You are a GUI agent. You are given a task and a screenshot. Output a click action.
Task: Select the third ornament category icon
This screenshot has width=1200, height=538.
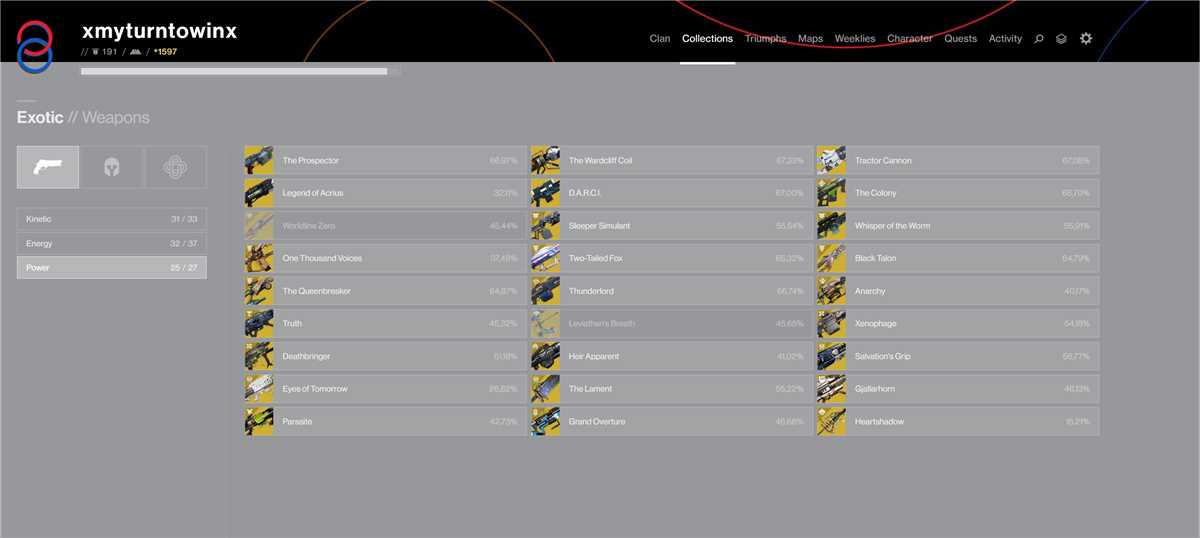[x=176, y=167]
